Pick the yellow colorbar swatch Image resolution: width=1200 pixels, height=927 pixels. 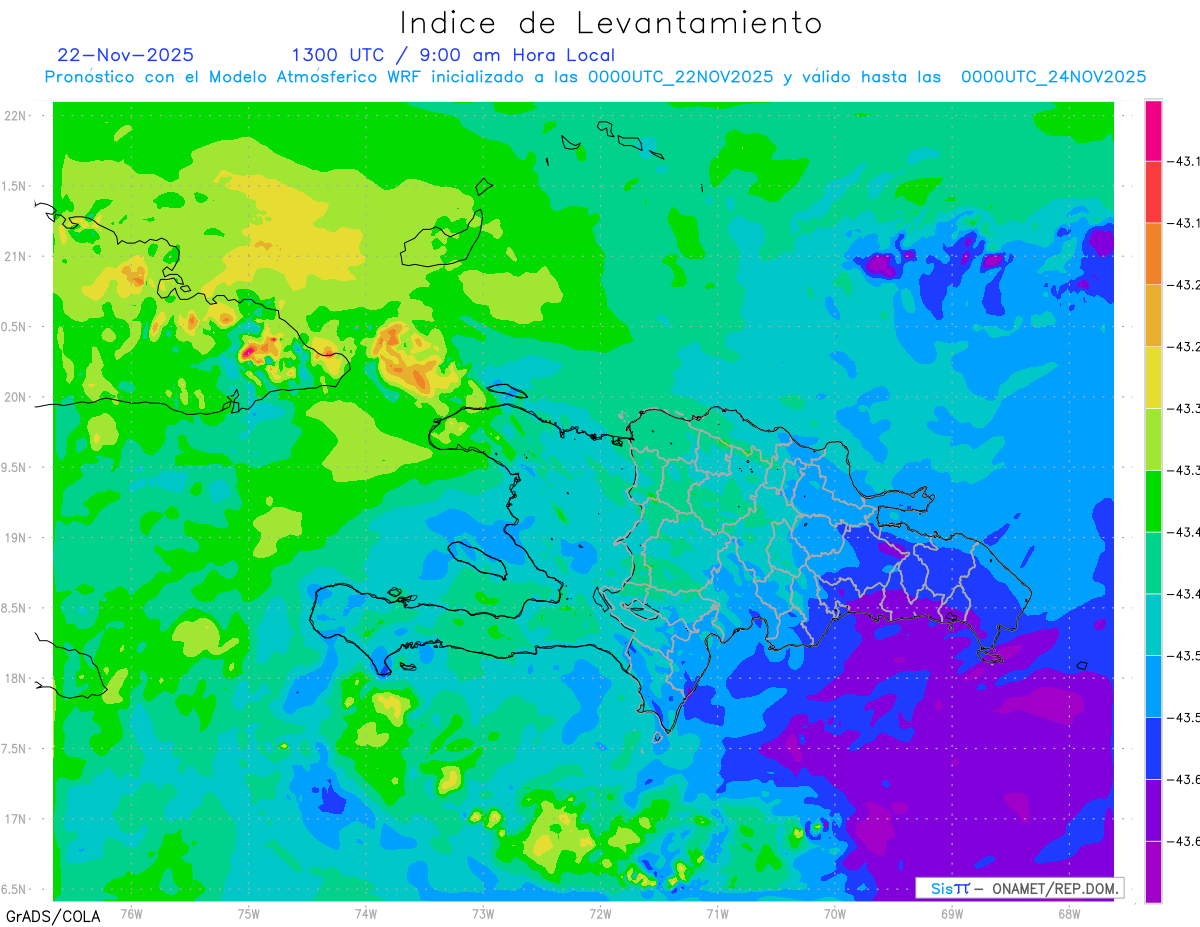[1153, 377]
